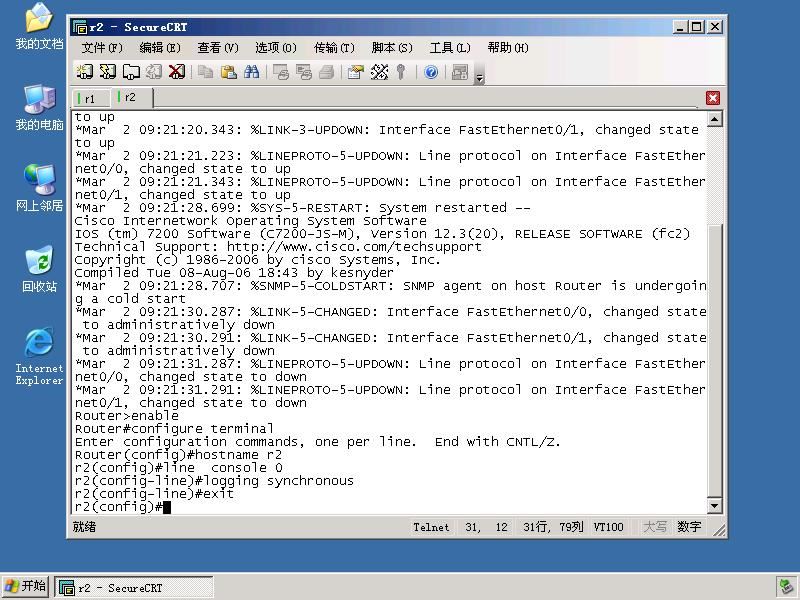Viewport: 800px width, 600px height.
Task: Select Internet Explorer desktop icon
Action: [x=39, y=356]
